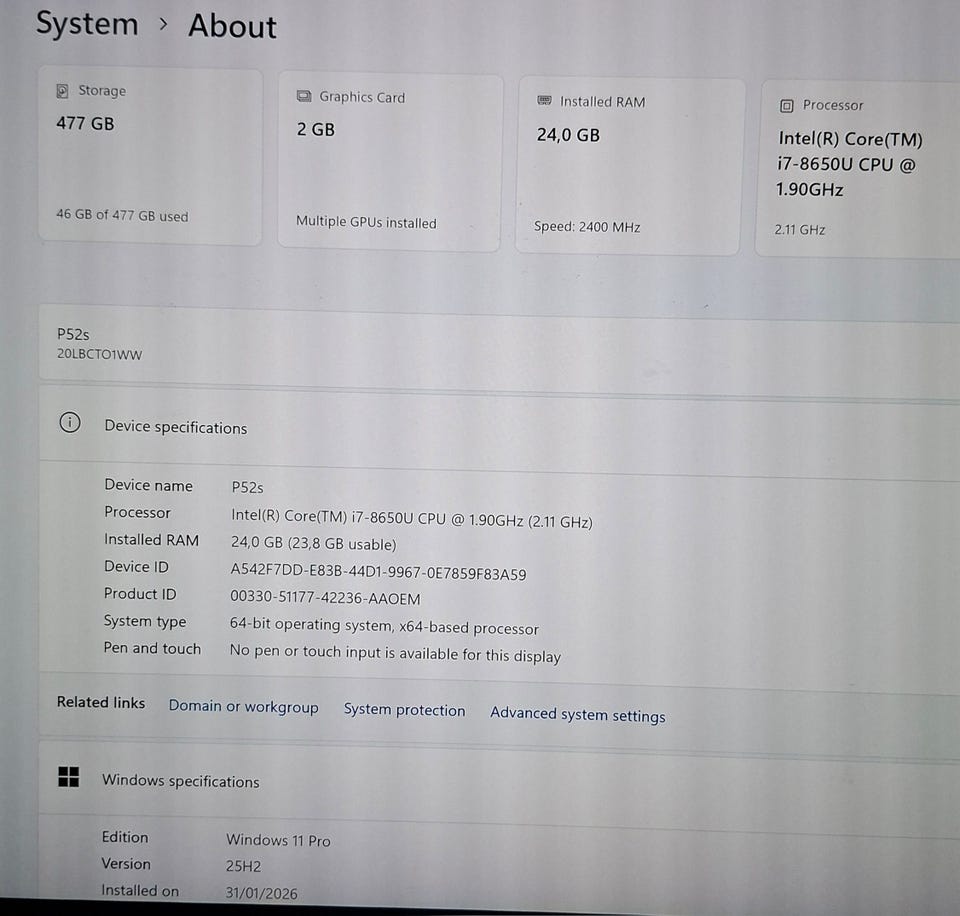Image resolution: width=960 pixels, height=916 pixels.
Task: Select the Processor value Intel(R) Core(TM) i7-8650U
Action: 411,519
